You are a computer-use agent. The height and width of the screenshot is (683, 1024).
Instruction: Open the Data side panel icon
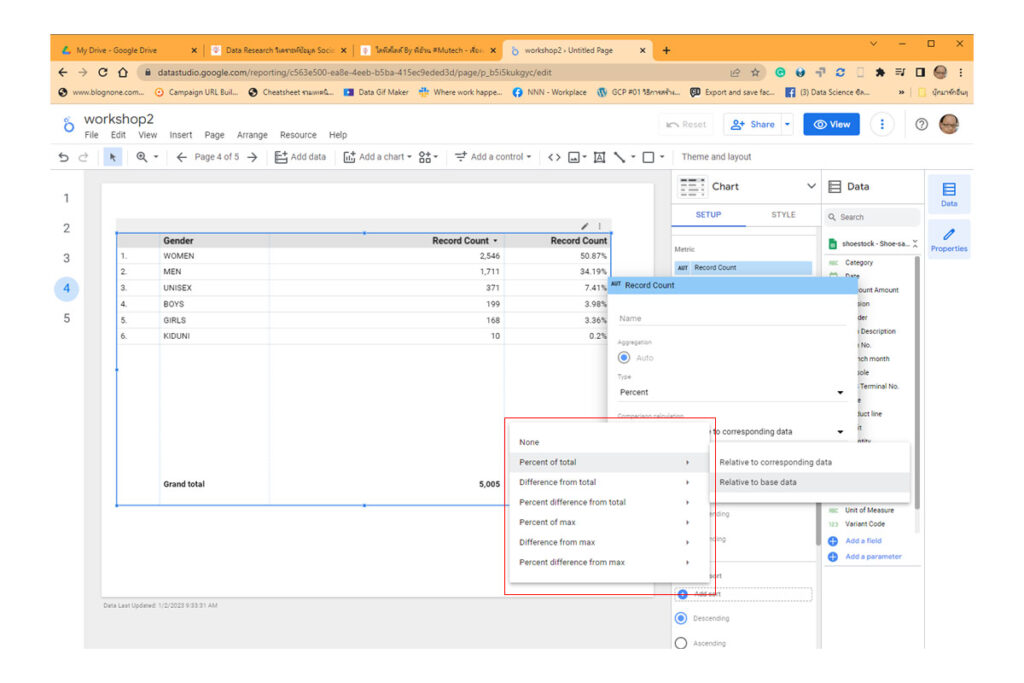point(948,195)
